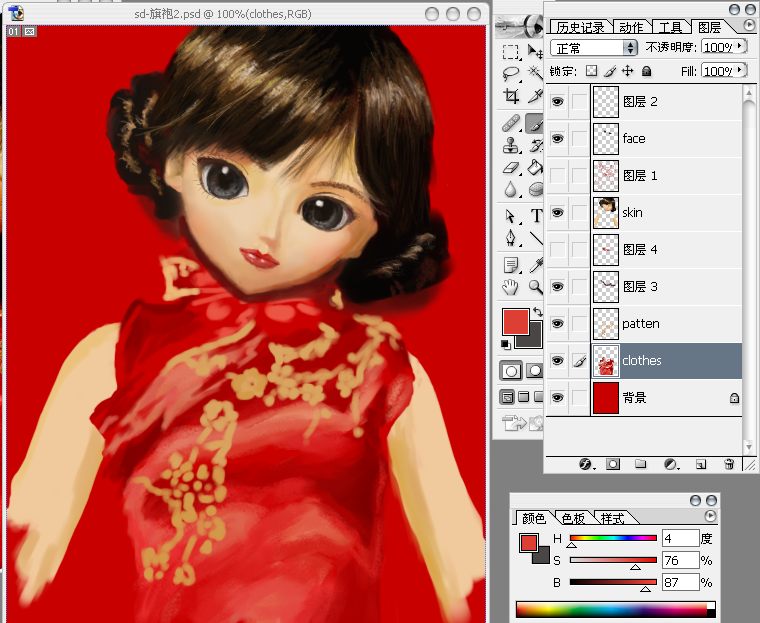
Task: Open the 正常 blend mode dropdown
Action: [594, 48]
